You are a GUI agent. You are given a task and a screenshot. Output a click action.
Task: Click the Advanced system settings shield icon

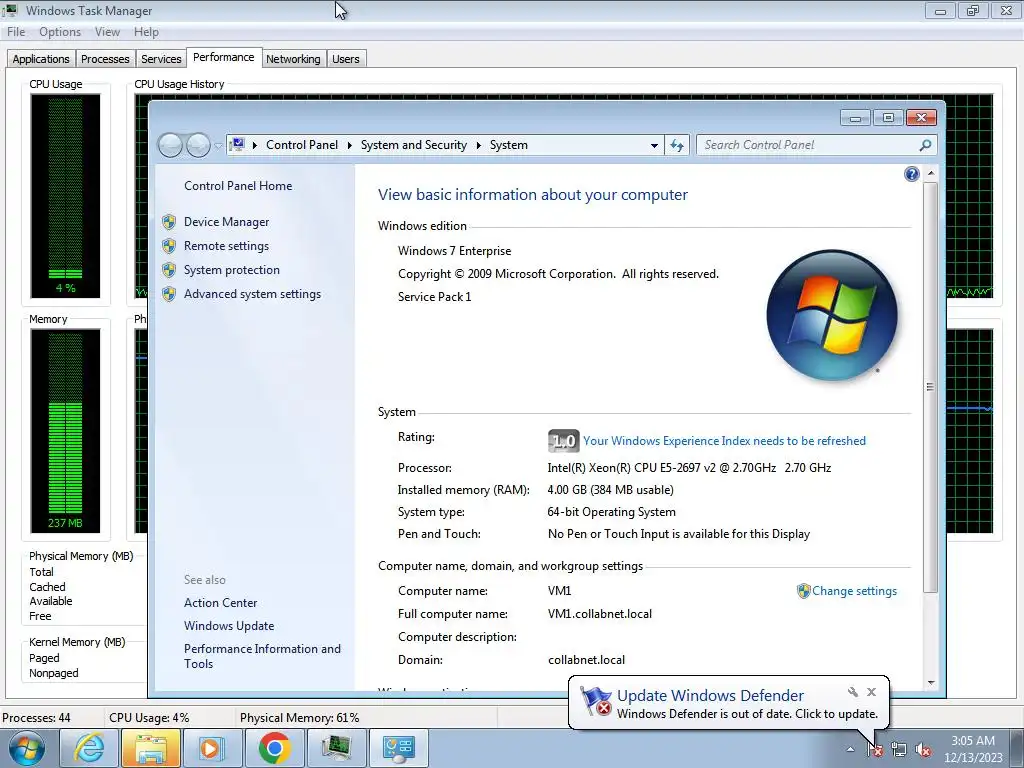(x=169, y=295)
